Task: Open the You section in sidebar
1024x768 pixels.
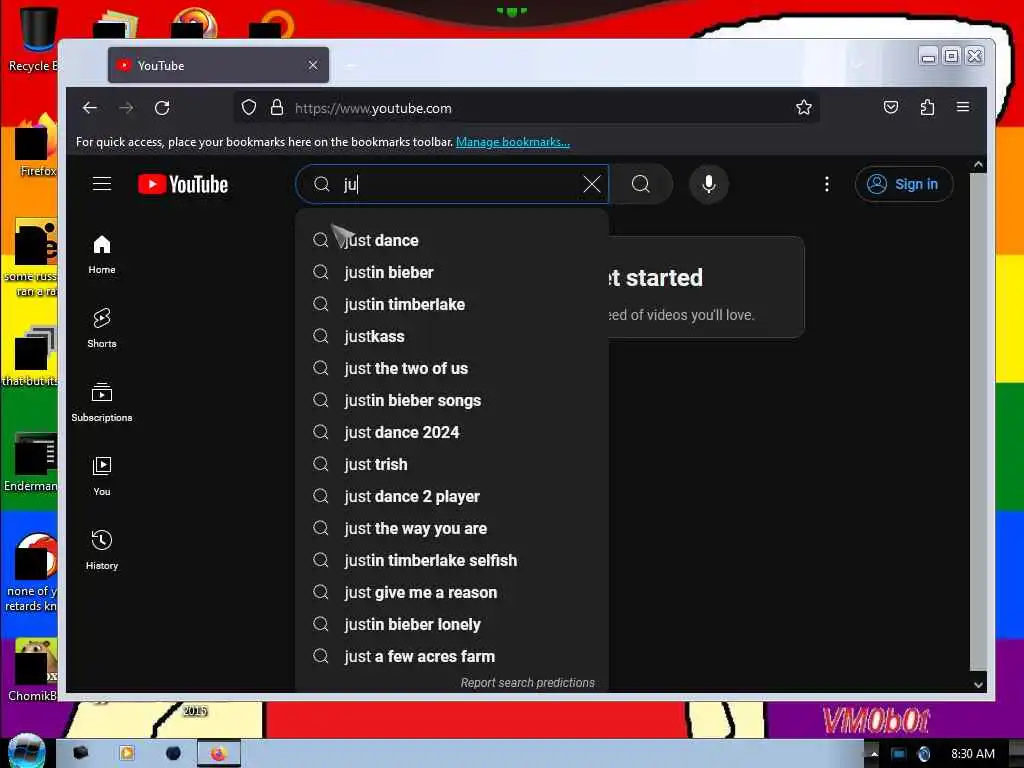Action: (x=102, y=477)
